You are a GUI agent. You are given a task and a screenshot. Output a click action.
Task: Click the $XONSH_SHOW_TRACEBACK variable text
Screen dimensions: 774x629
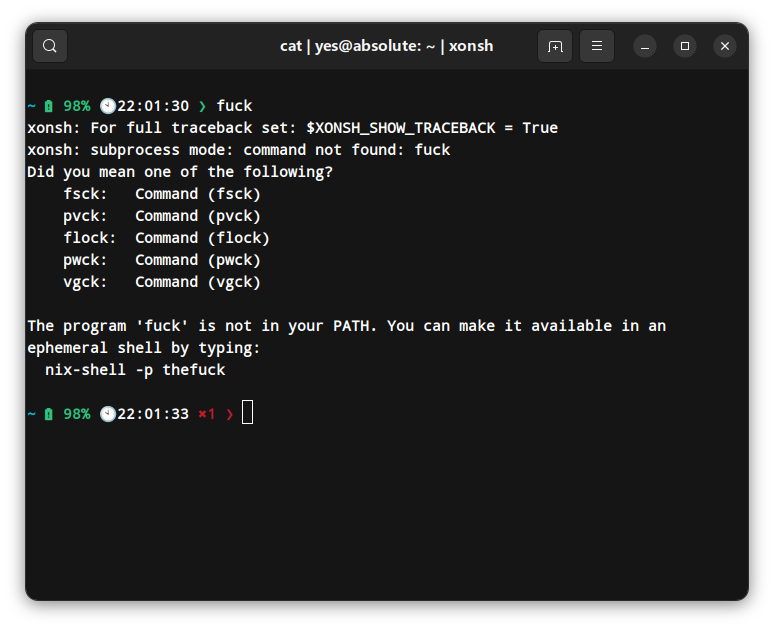(410, 128)
